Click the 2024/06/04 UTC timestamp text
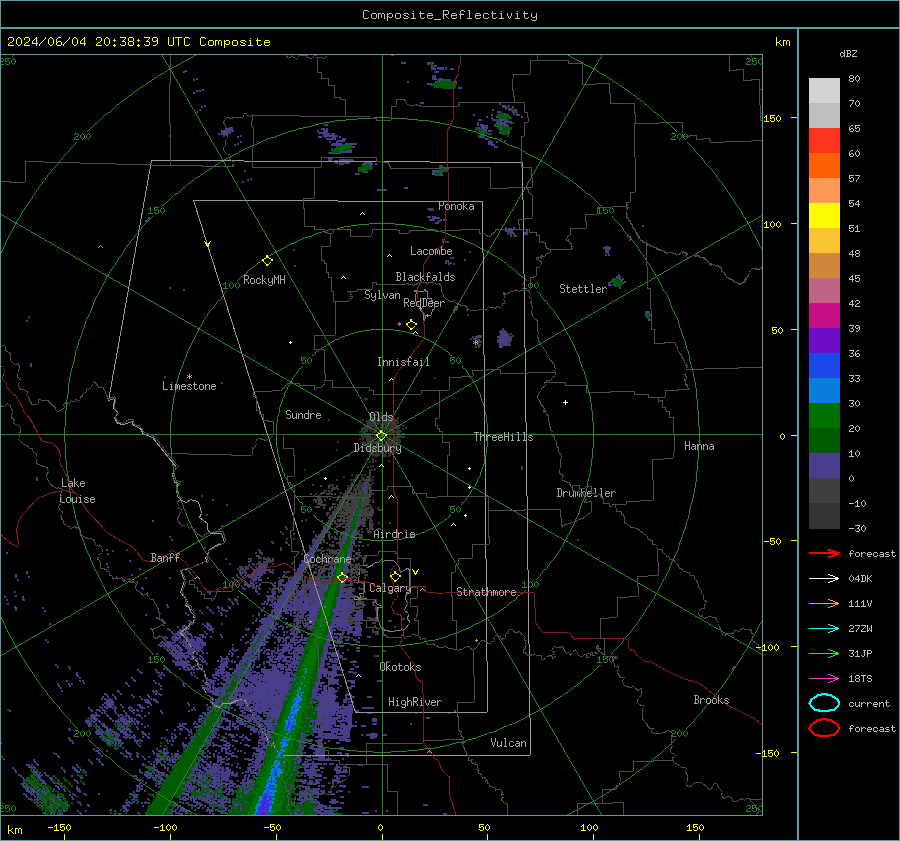900x841 pixels. [138, 42]
